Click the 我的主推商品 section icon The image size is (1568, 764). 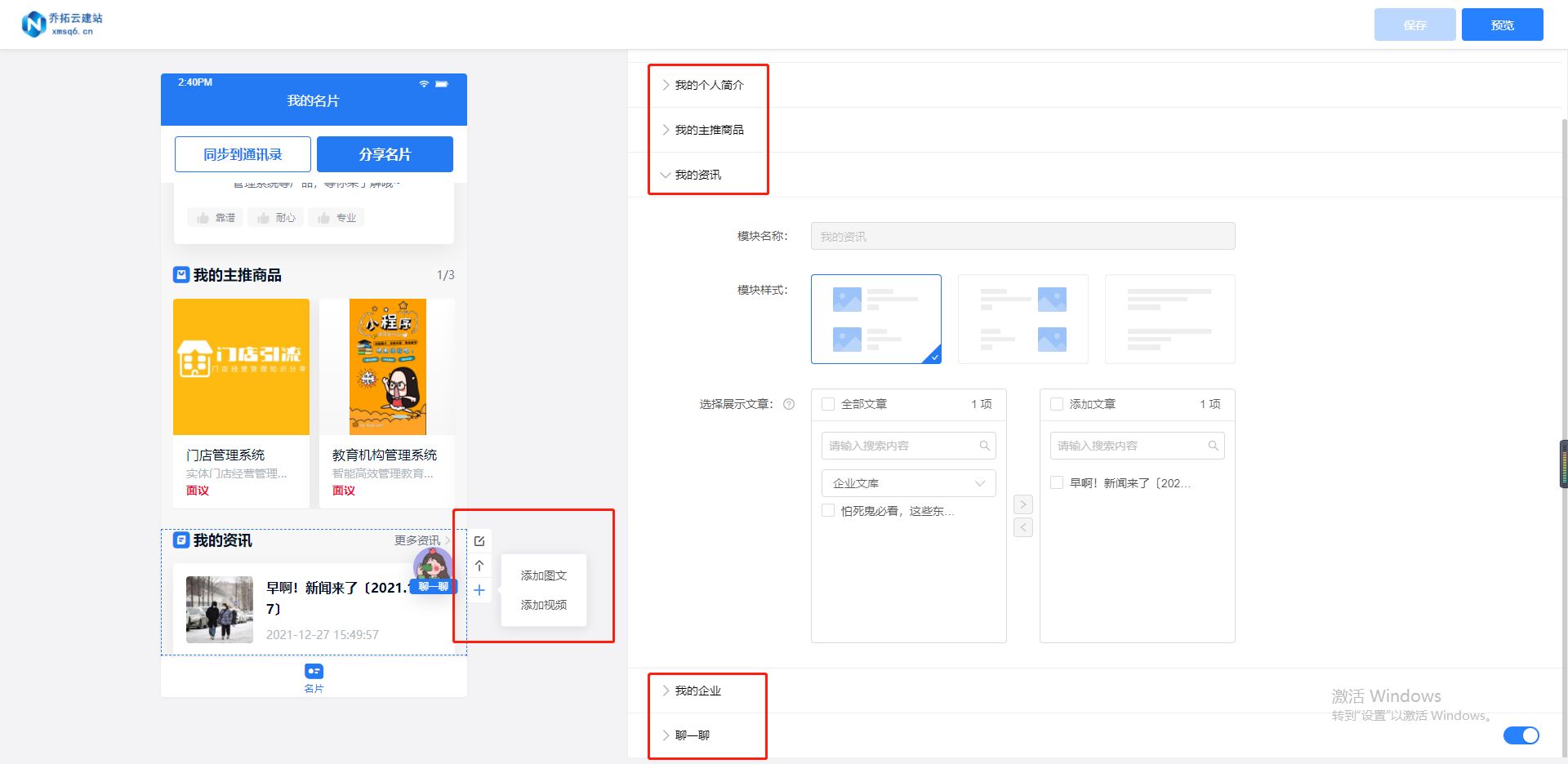181,275
